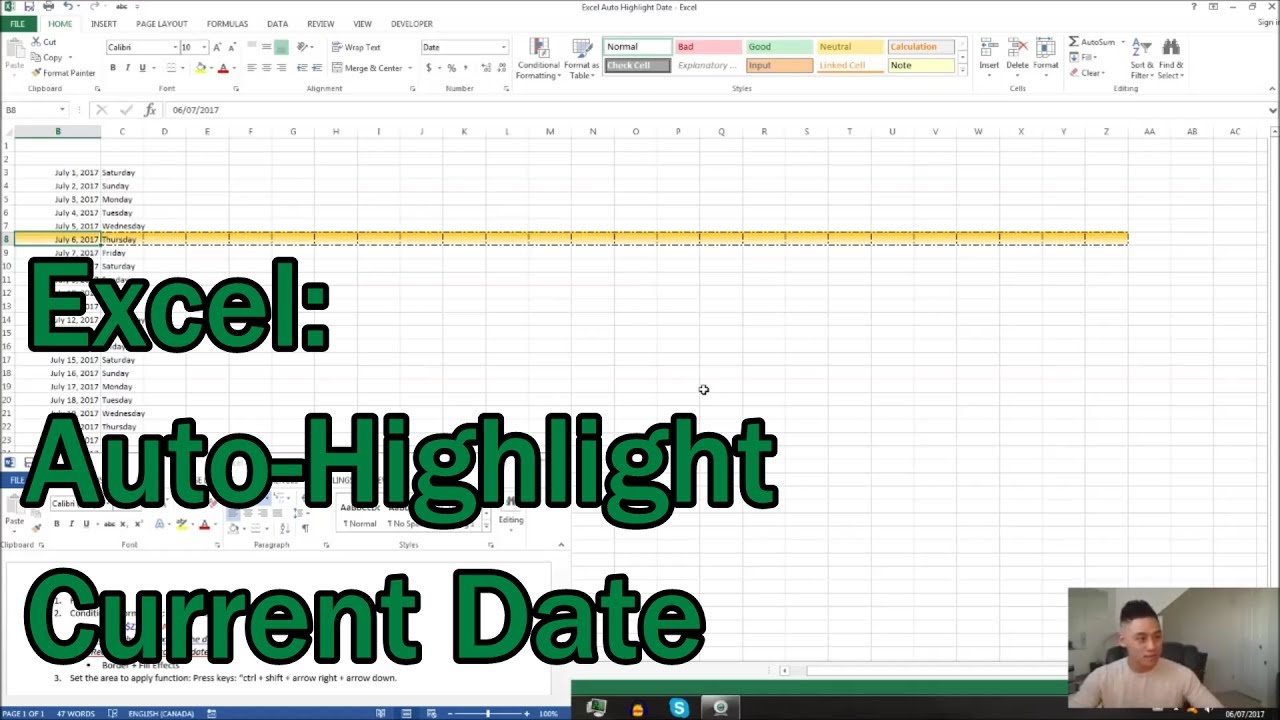Toggle Italic in the Word ribbon

pyautogui.click(x=72, y=524)
